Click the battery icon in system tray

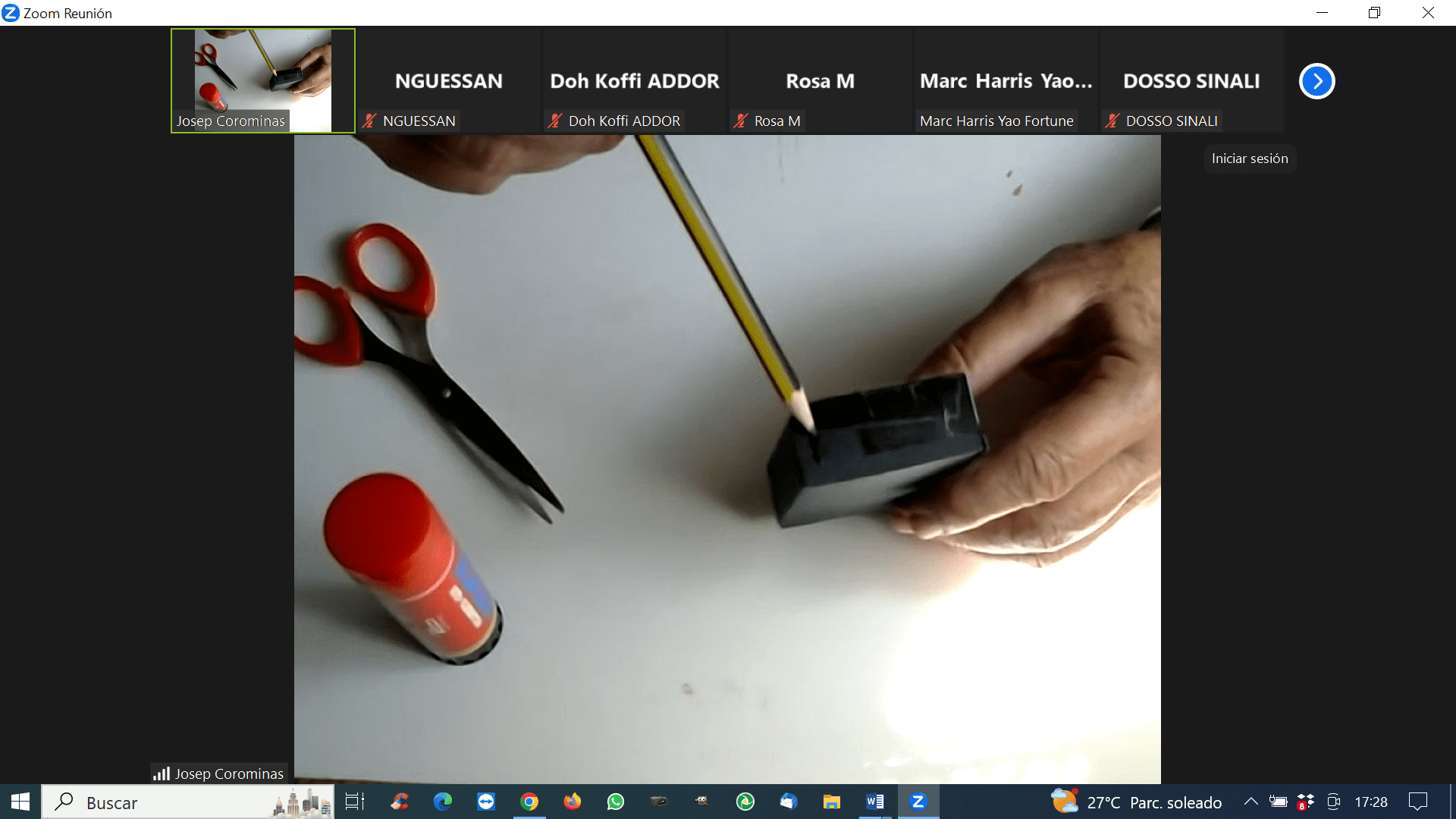(1279, 802)
